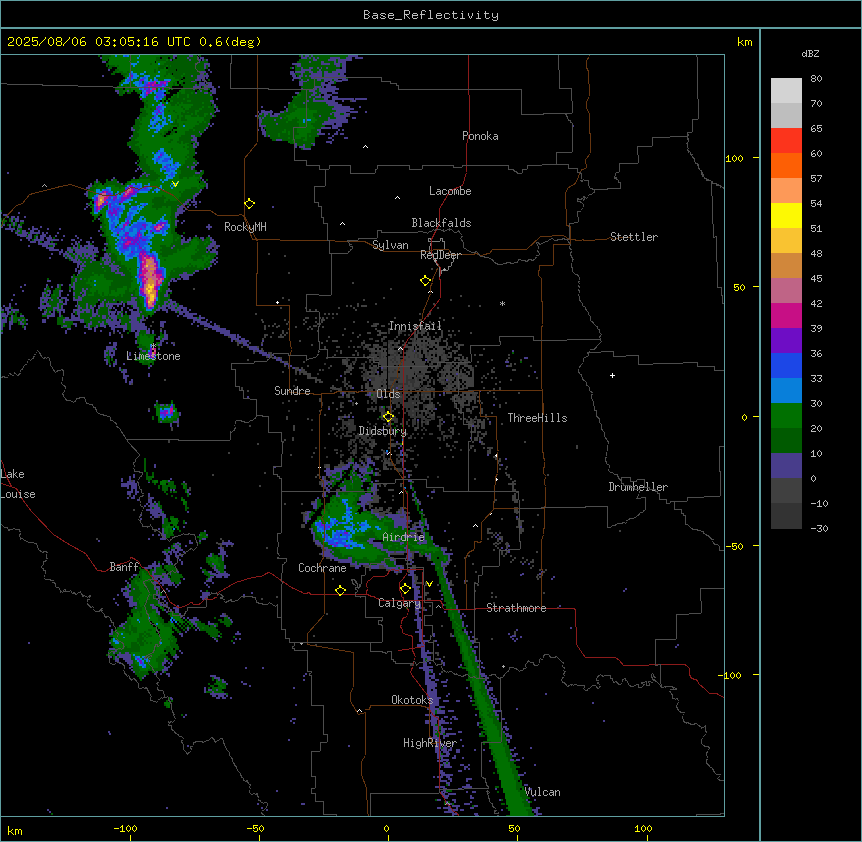Viewport: 862px width, 842px height.
Task: Select the ThreeHills label
Action: coord(537,418)
